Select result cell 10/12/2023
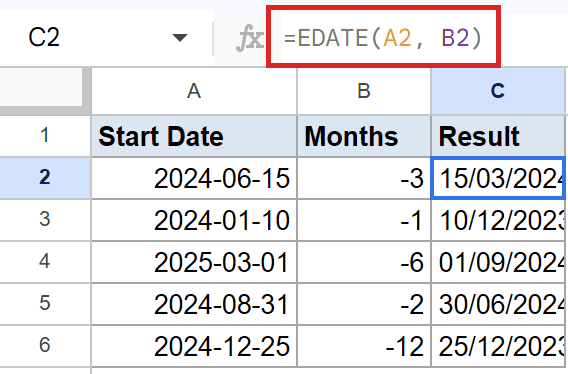Viewport: 568px width, 374px height. tap(498, 220)
